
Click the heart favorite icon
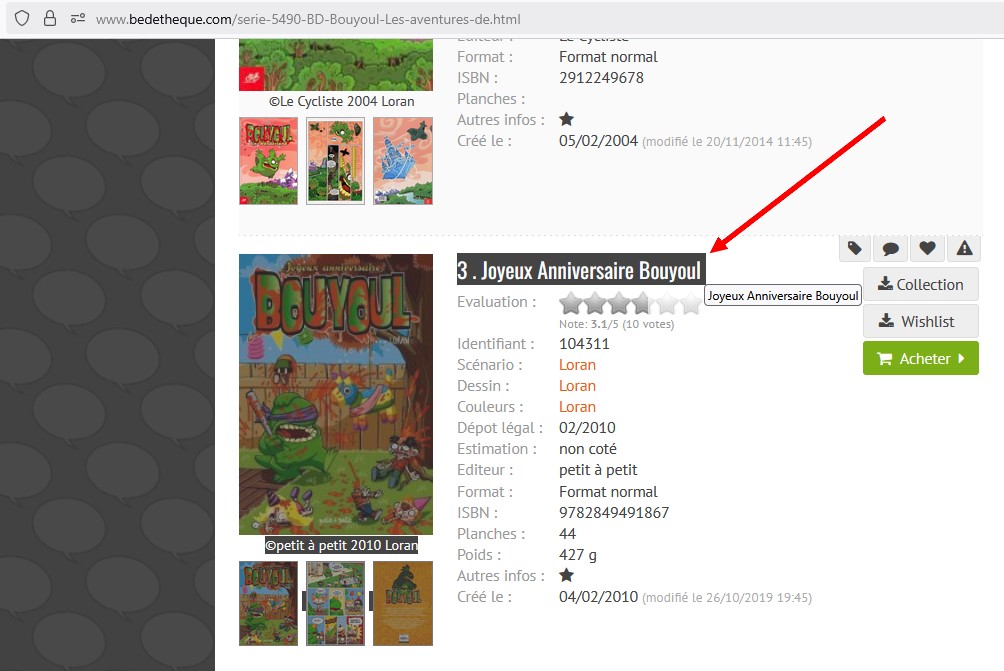tap(927, 248)
